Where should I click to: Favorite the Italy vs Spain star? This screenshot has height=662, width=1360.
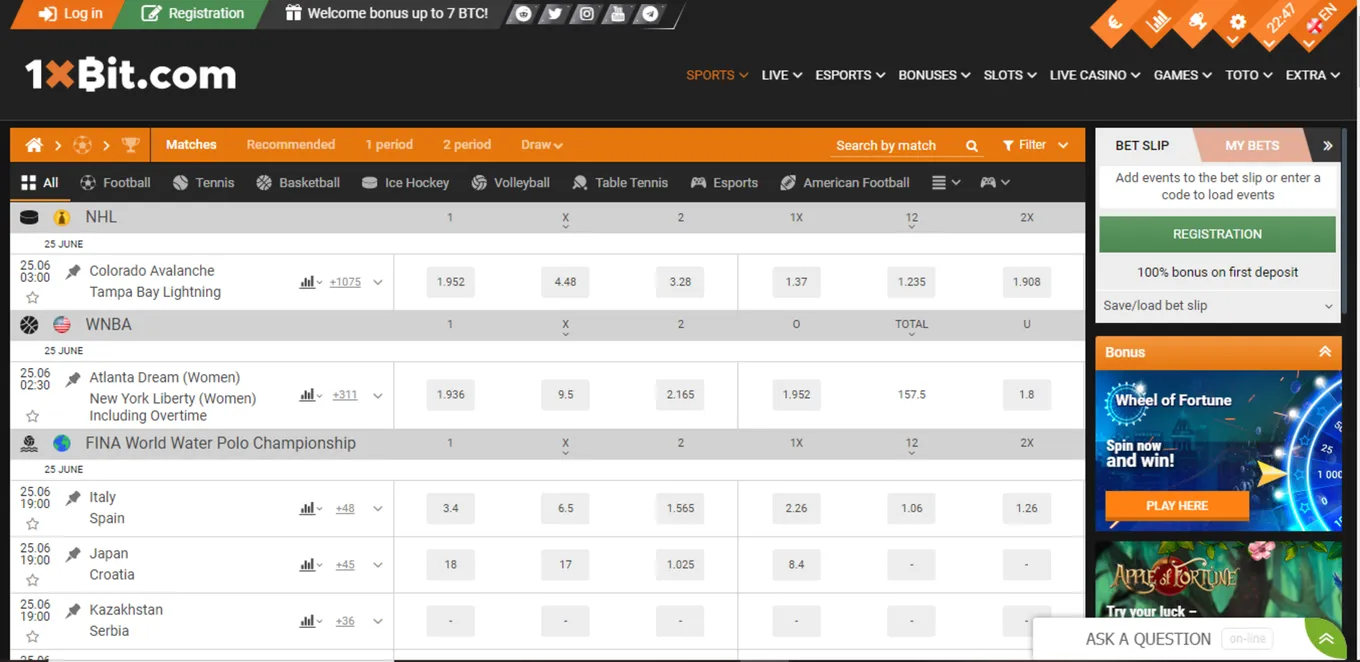pos(32,523)
